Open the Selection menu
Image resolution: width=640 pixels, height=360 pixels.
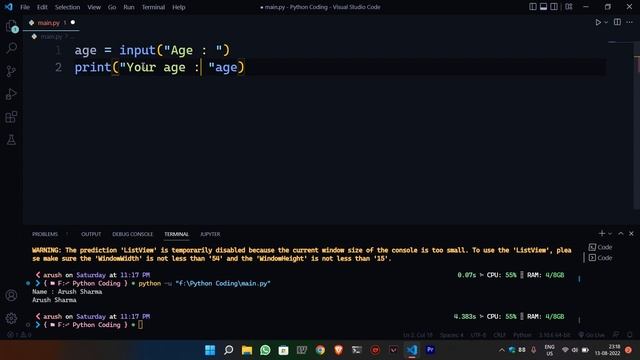[x=67, y=7]
